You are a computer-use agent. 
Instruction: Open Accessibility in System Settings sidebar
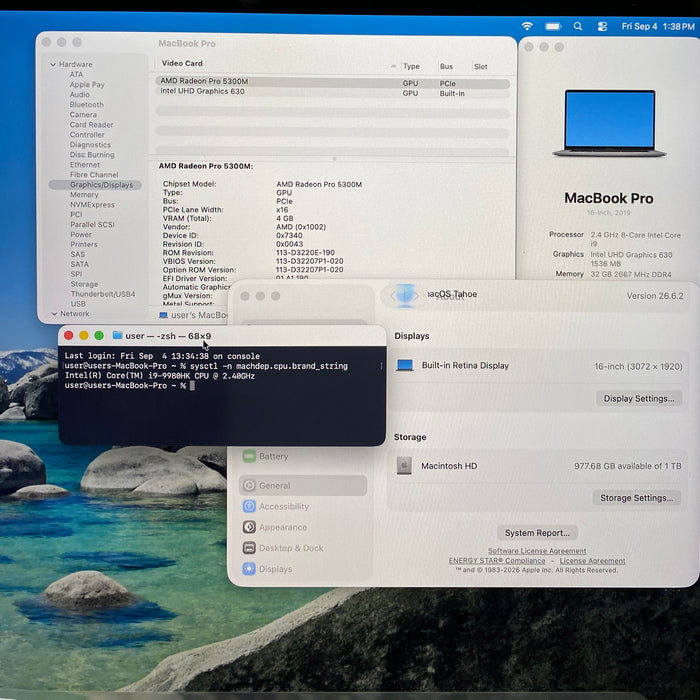(x=303, y=506)
